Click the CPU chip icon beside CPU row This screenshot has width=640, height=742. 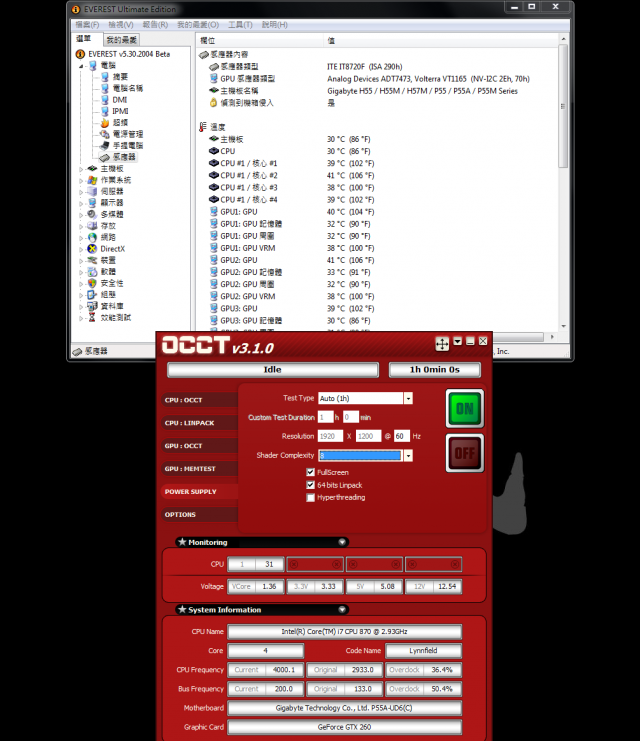point(213,151)
